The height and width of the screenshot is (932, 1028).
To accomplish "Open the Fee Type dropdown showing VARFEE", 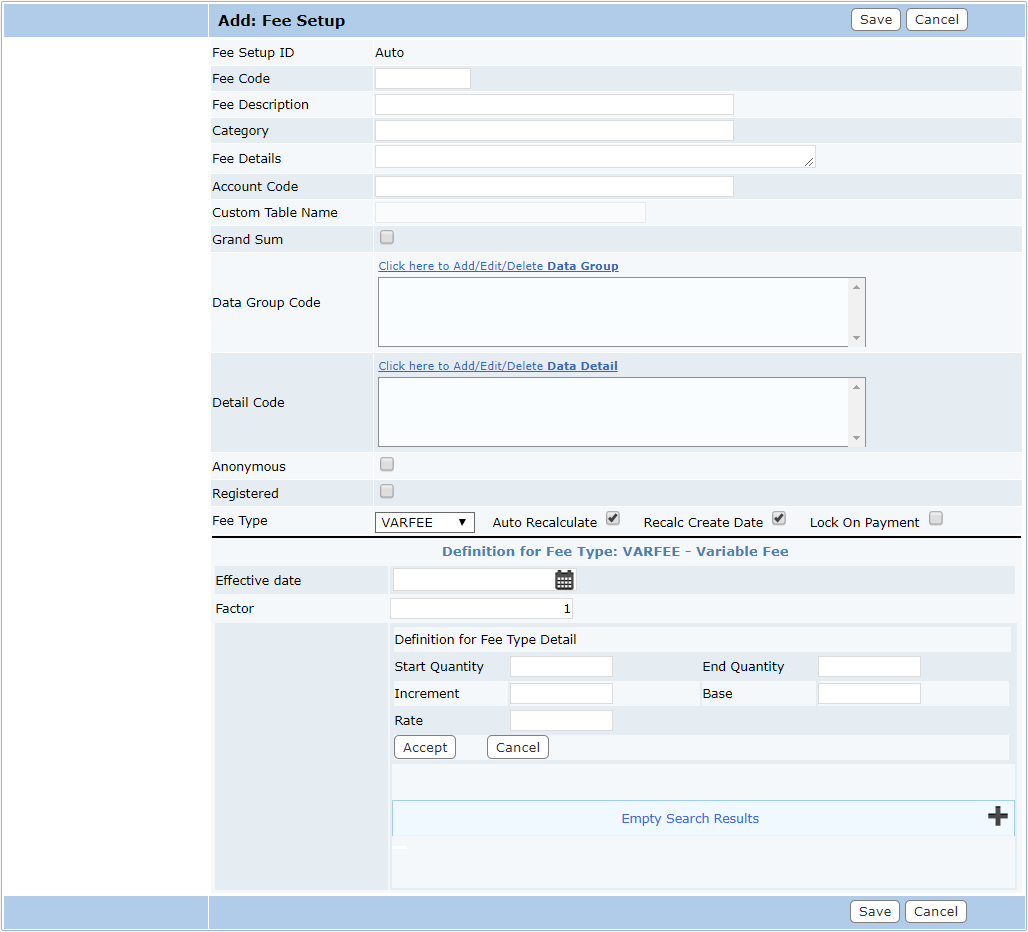I will pyautogui.click(x=424, y=521).
